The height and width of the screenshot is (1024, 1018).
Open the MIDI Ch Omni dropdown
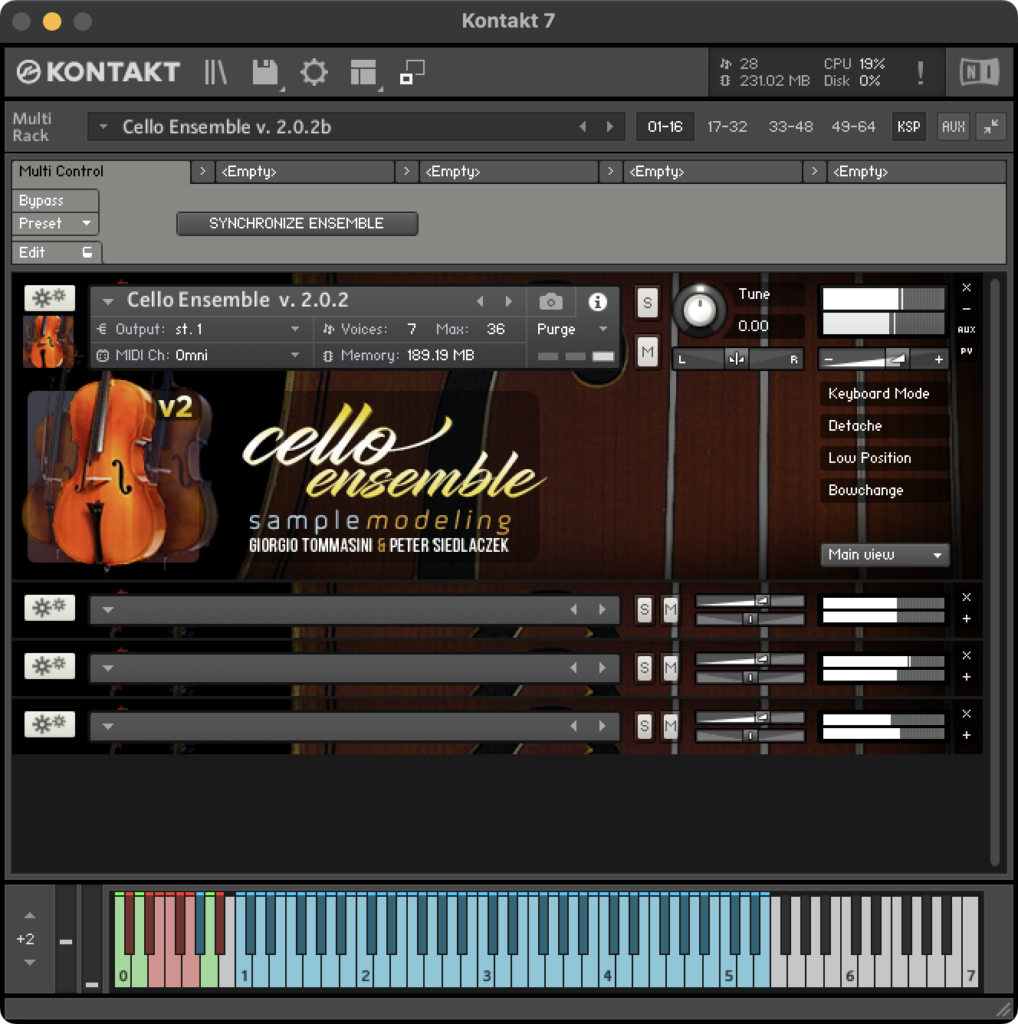pos(200,355)
